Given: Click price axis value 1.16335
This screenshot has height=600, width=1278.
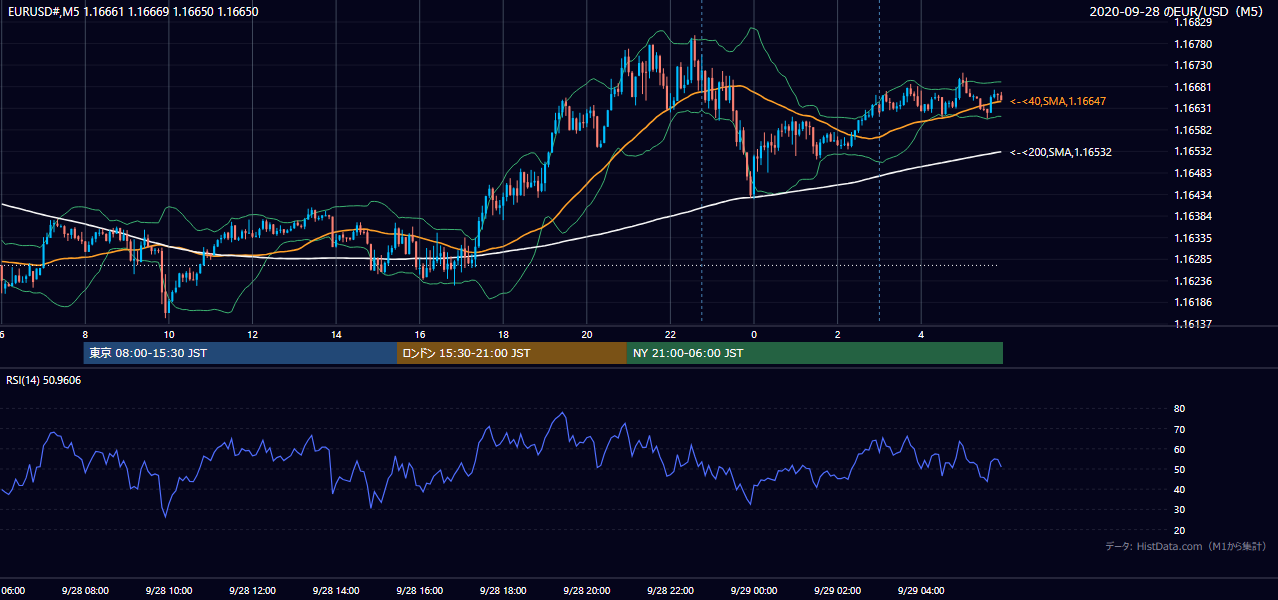Looking at the screenshot, I should [x=1193, y=238].
